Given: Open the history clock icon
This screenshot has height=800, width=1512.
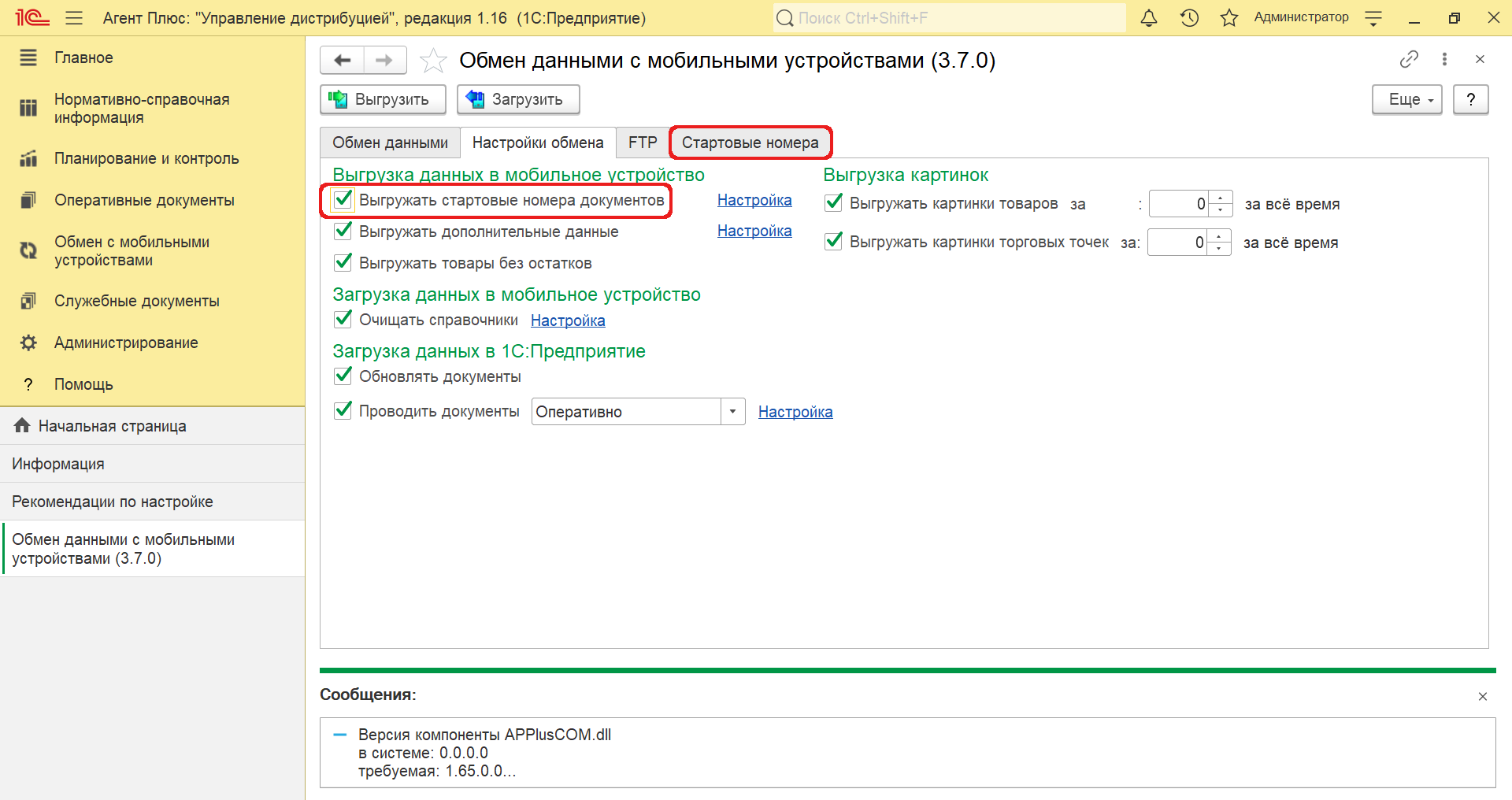Looking at the screenshot, I should point(1189,18).
